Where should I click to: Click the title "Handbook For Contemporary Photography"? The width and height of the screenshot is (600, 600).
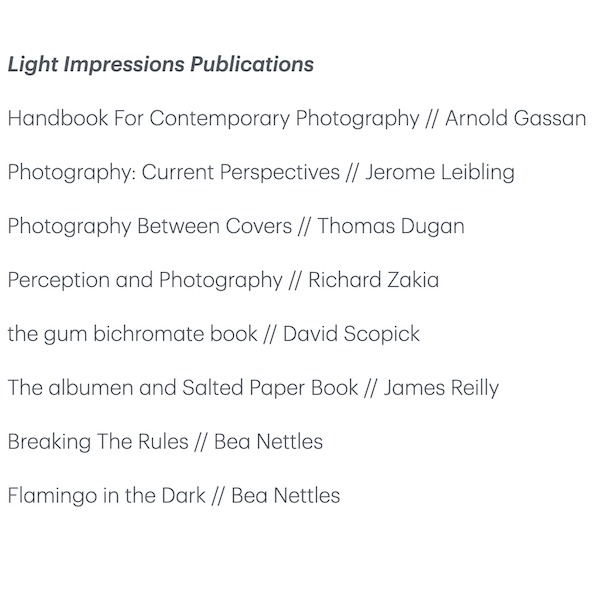coord(213,119)
